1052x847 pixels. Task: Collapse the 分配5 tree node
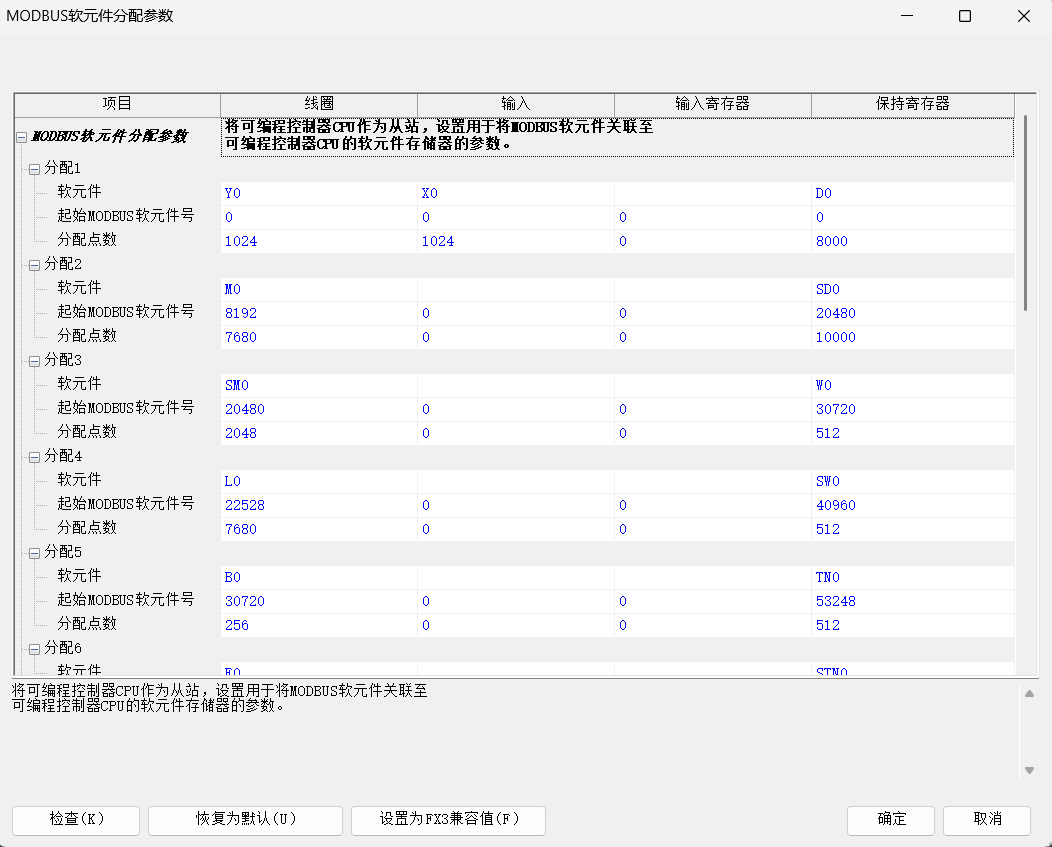click(34, 553)
